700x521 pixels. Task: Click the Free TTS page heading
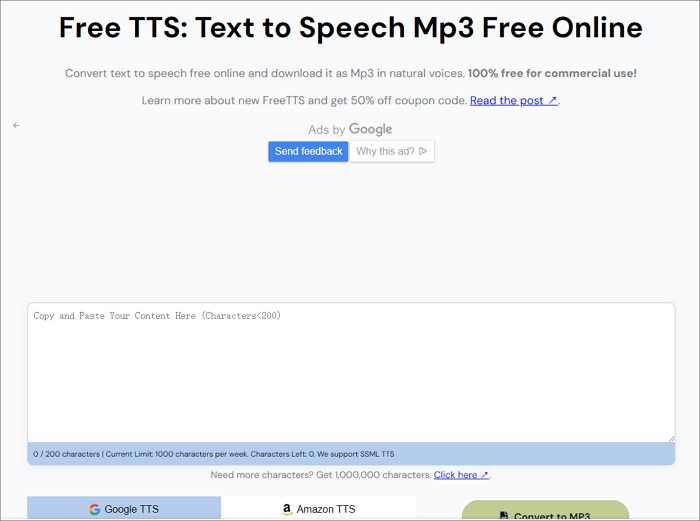(350, 28)
